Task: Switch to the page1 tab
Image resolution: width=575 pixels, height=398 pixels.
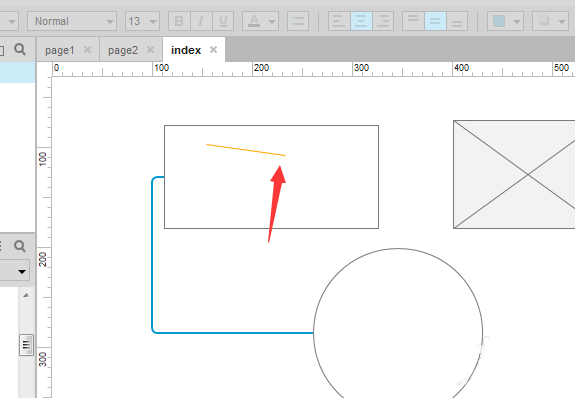Action: (x=60, y=50)
